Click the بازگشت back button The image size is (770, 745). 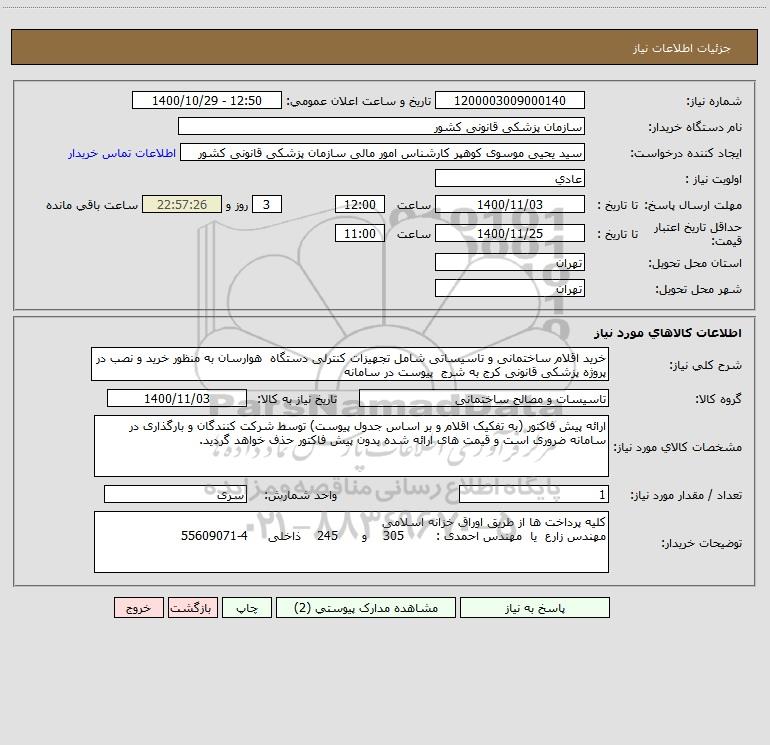(x=192, y=608)
